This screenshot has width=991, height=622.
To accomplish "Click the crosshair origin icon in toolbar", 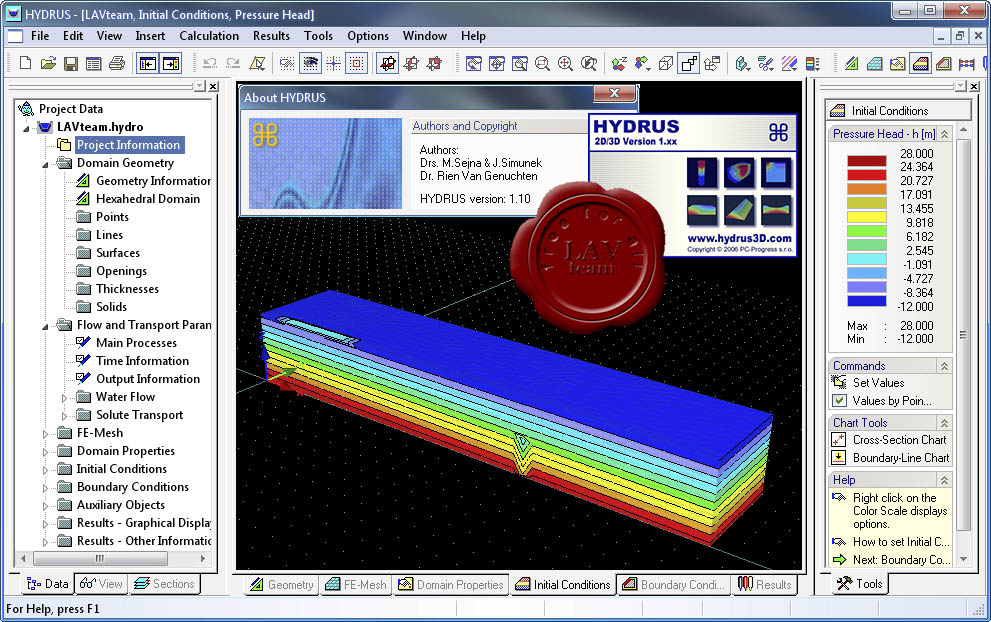I will (333, 63).
